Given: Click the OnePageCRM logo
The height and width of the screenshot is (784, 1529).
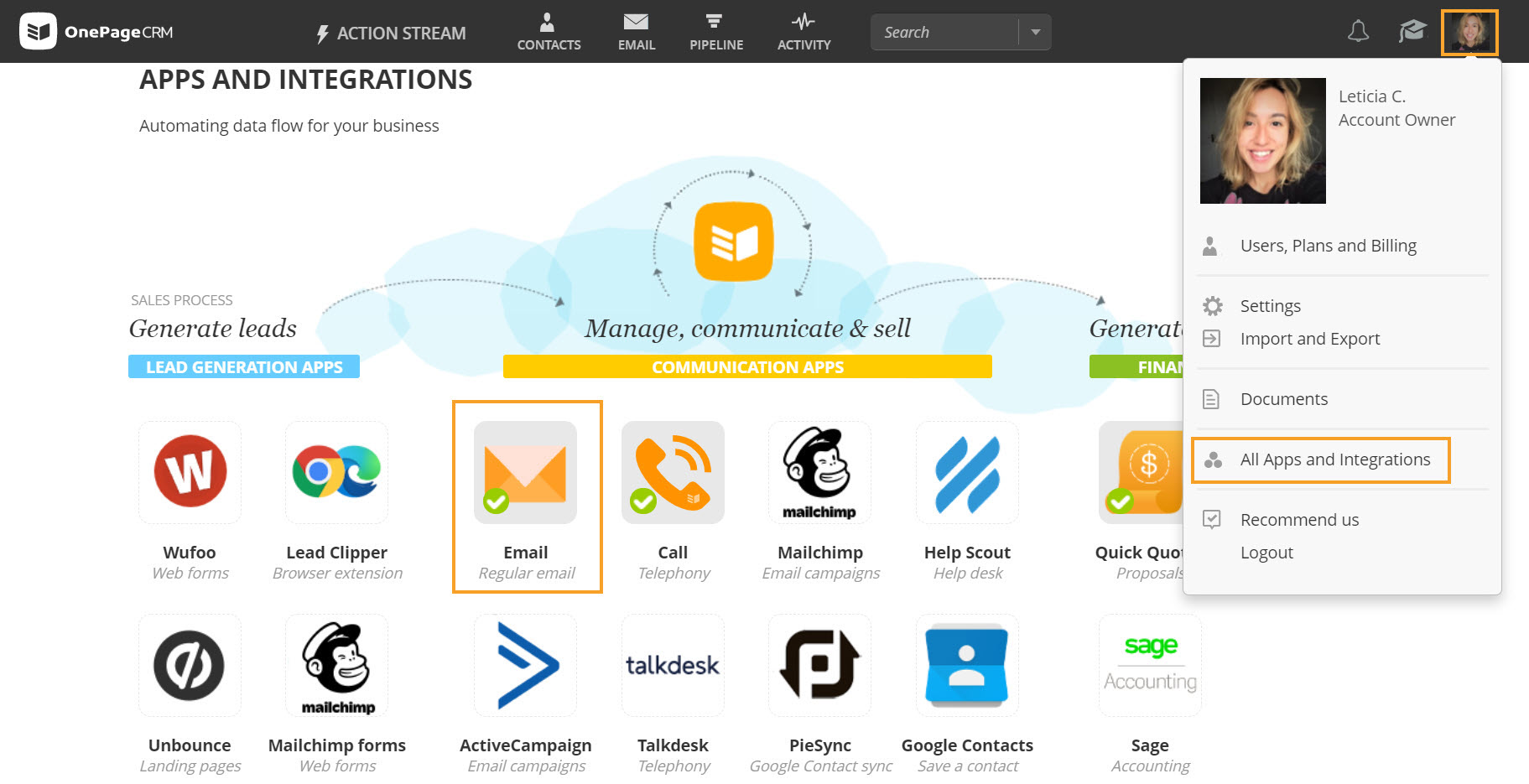Looking at the screenshot, I should pyautogui.click(x=96, y=32).
